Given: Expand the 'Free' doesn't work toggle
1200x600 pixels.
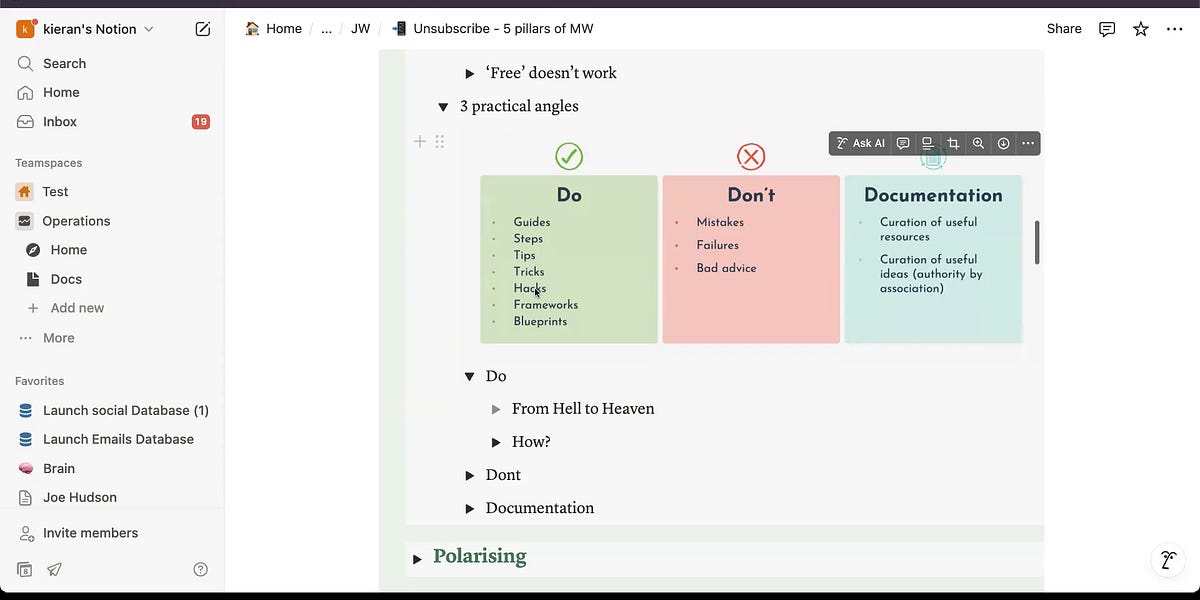Looking at the screenshot, I should pos(470,73).
